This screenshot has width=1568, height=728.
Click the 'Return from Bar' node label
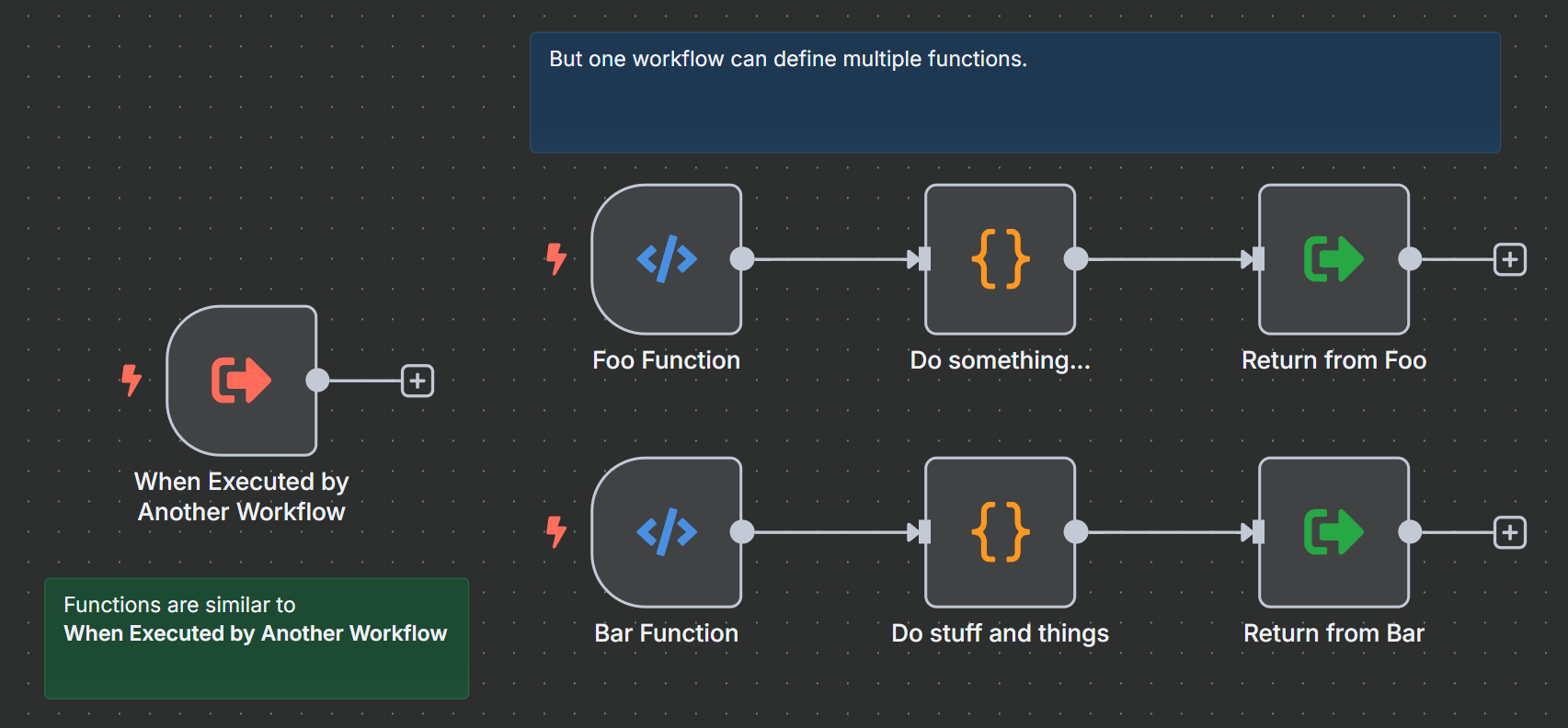tap(1334, 633)
